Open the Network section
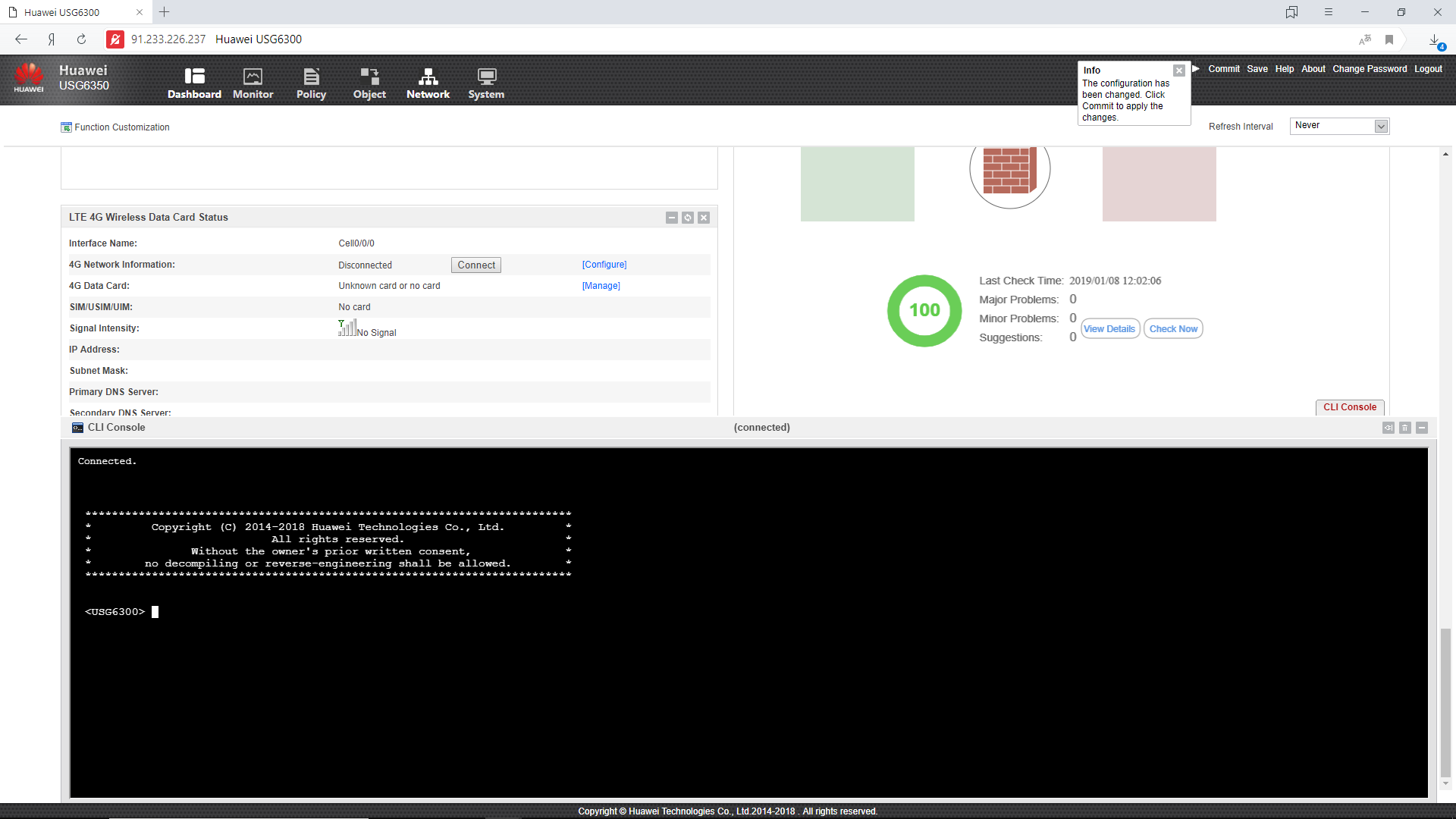The height and width of the screenshot is (819, 1456). (428, 83)
